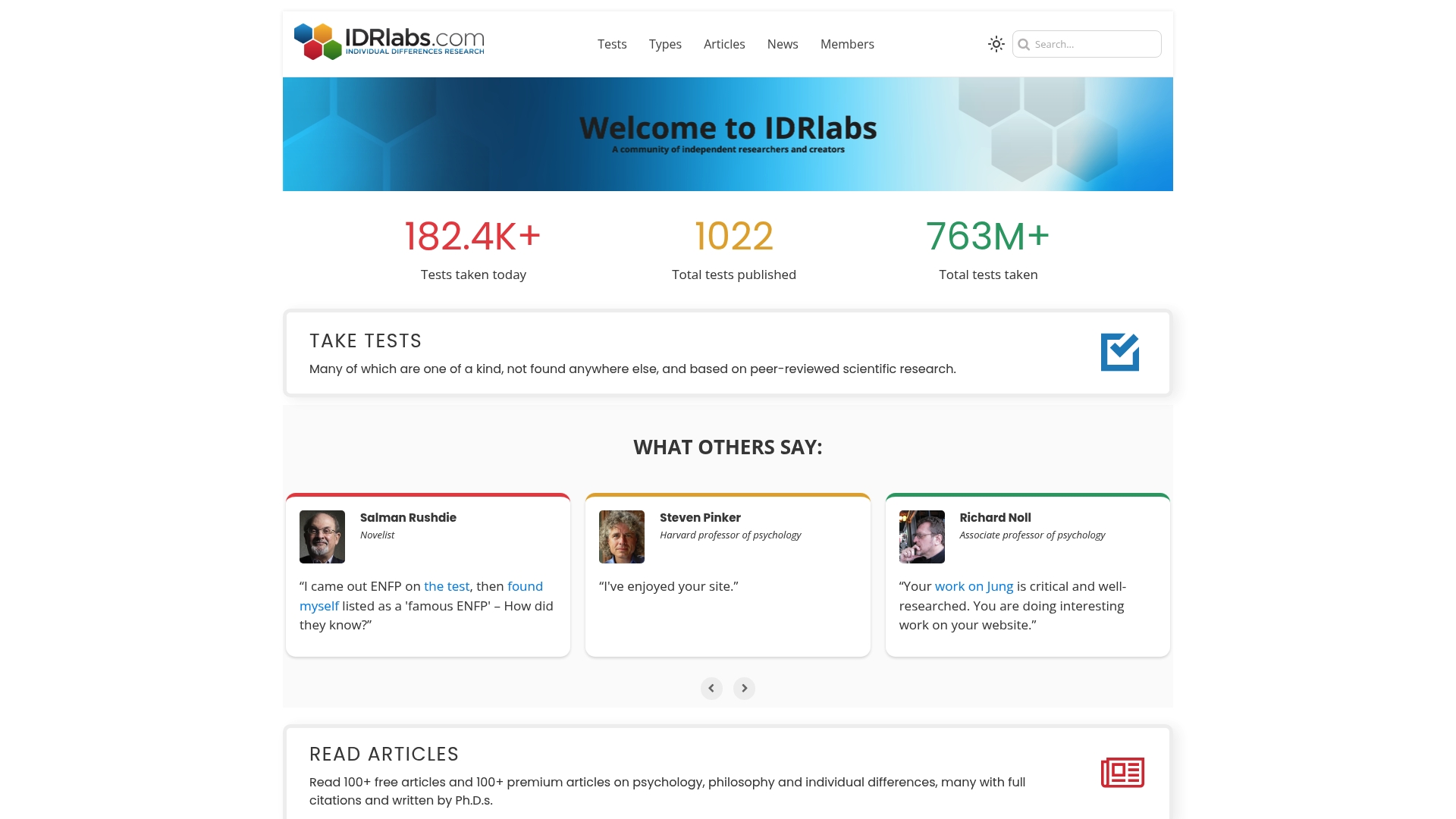The height and width of the screenshot is (819, 1456).
Task: Advance testimonials with the right arrow
Action: pyautogui.click(x=744, y=688)
